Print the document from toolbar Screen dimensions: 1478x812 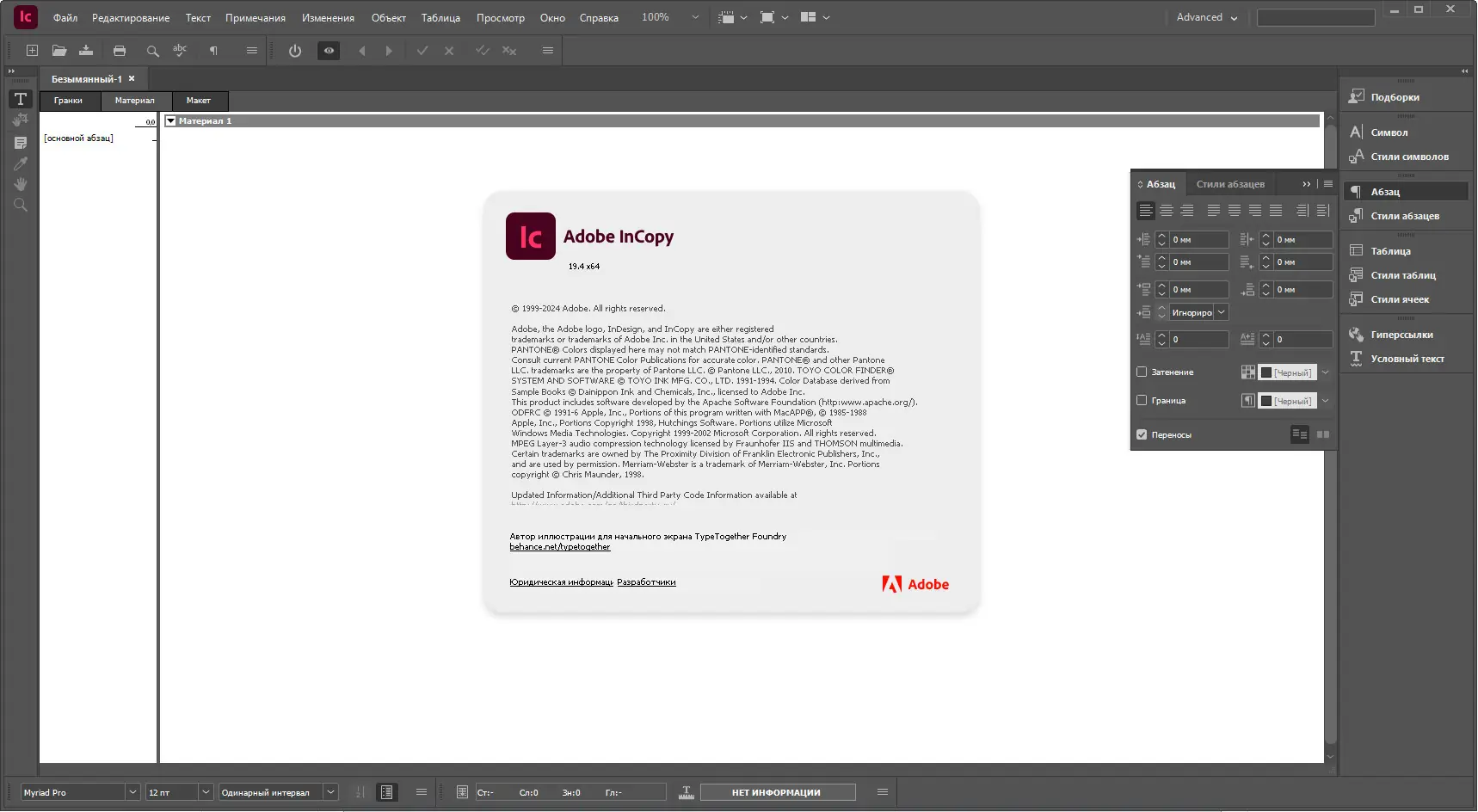coord(120,51)
